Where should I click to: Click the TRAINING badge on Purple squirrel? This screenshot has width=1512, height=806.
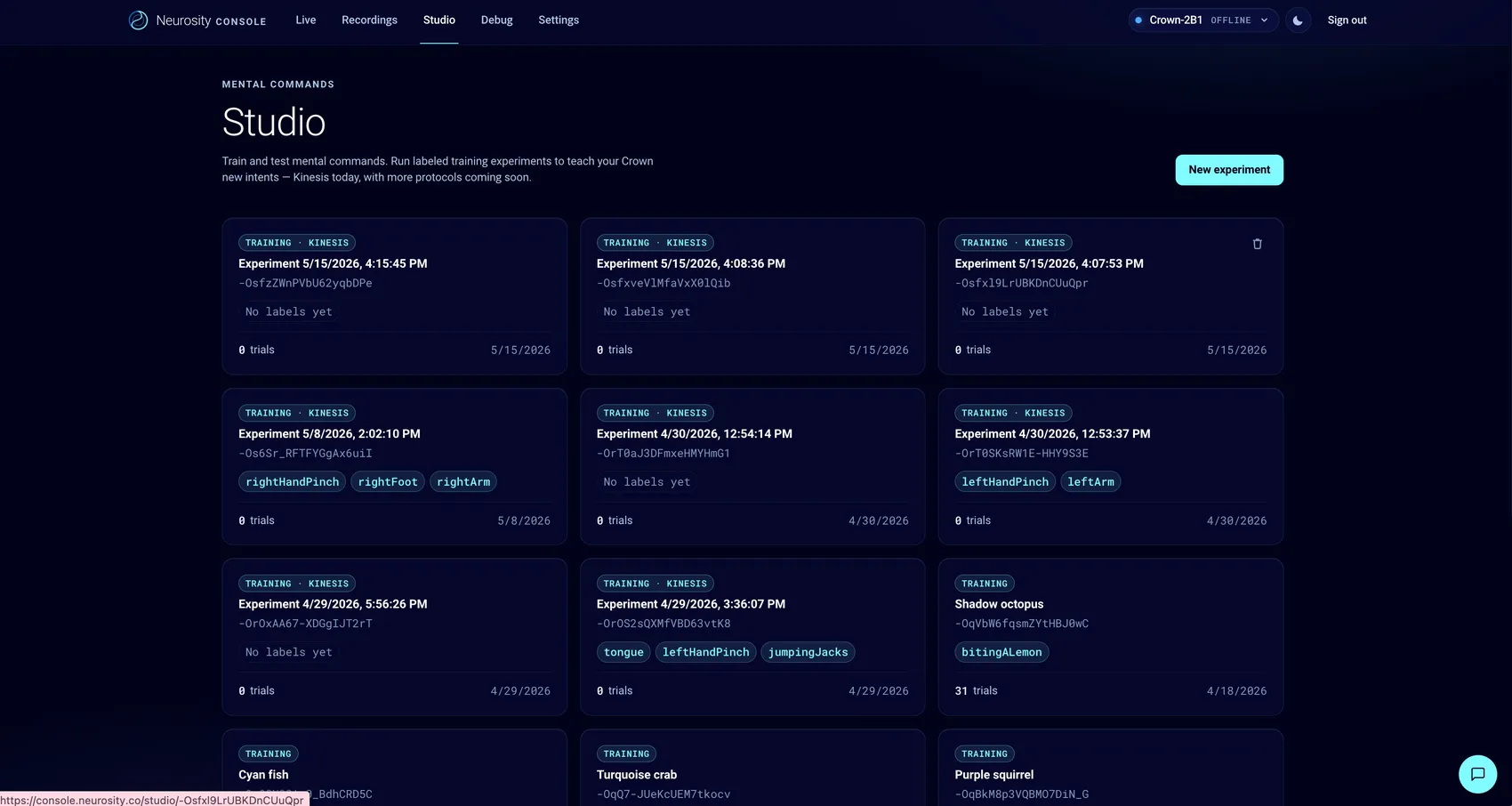pyautogui.click(x=985, y=754)
